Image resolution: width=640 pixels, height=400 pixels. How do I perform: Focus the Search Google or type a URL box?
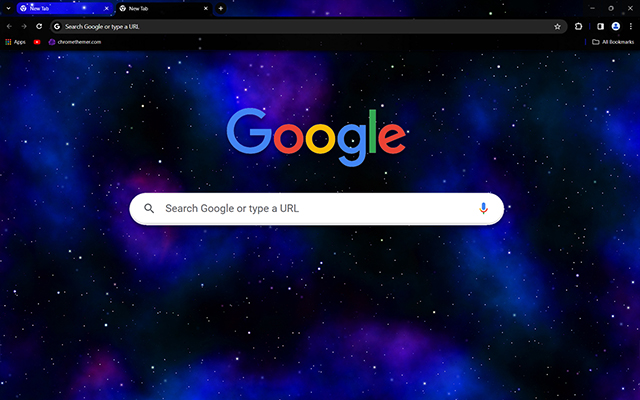(316, 209)
